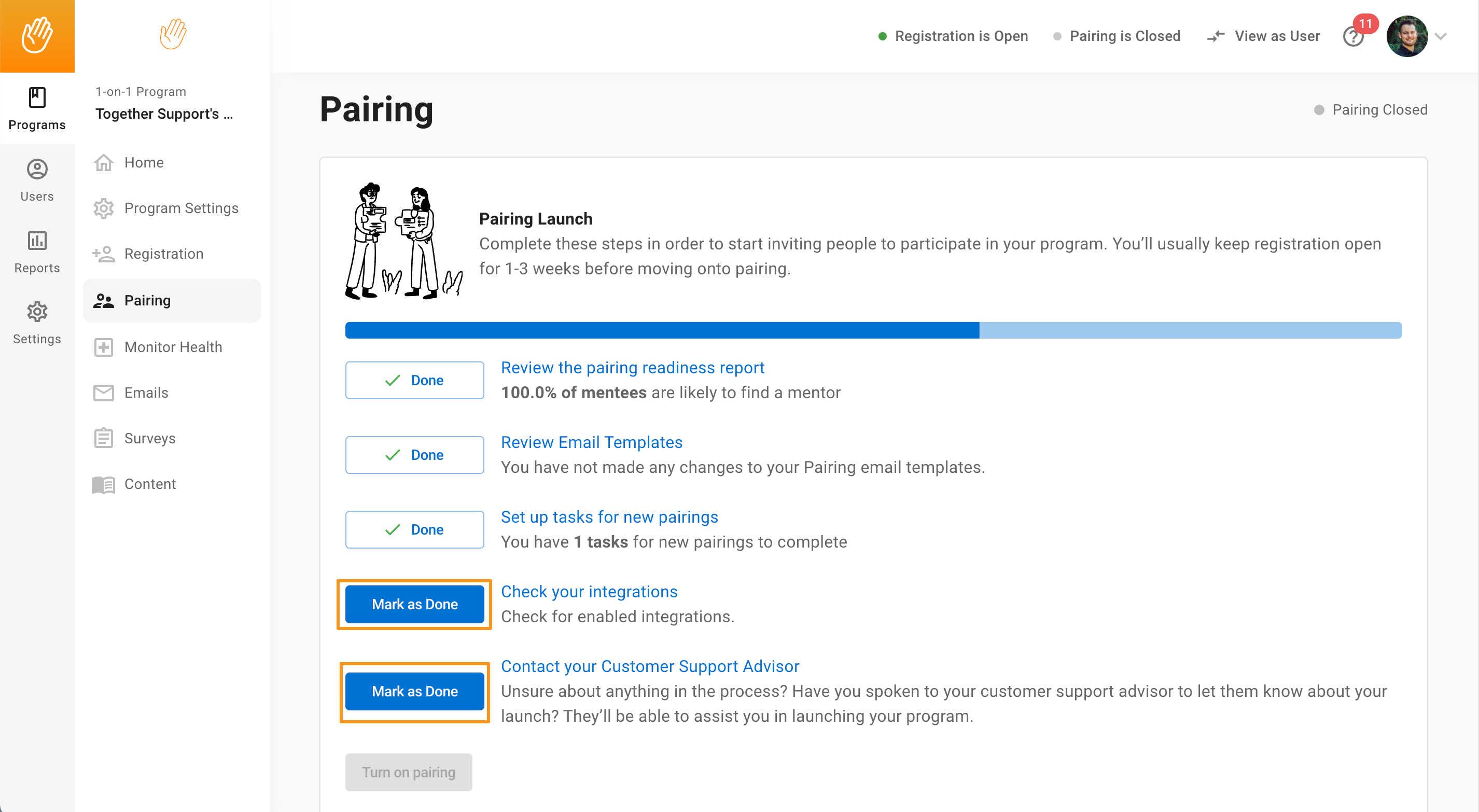Screen dimensions: 1479x812
Task: Open Review Email Templates link
Action: click(x=591, y=442)
